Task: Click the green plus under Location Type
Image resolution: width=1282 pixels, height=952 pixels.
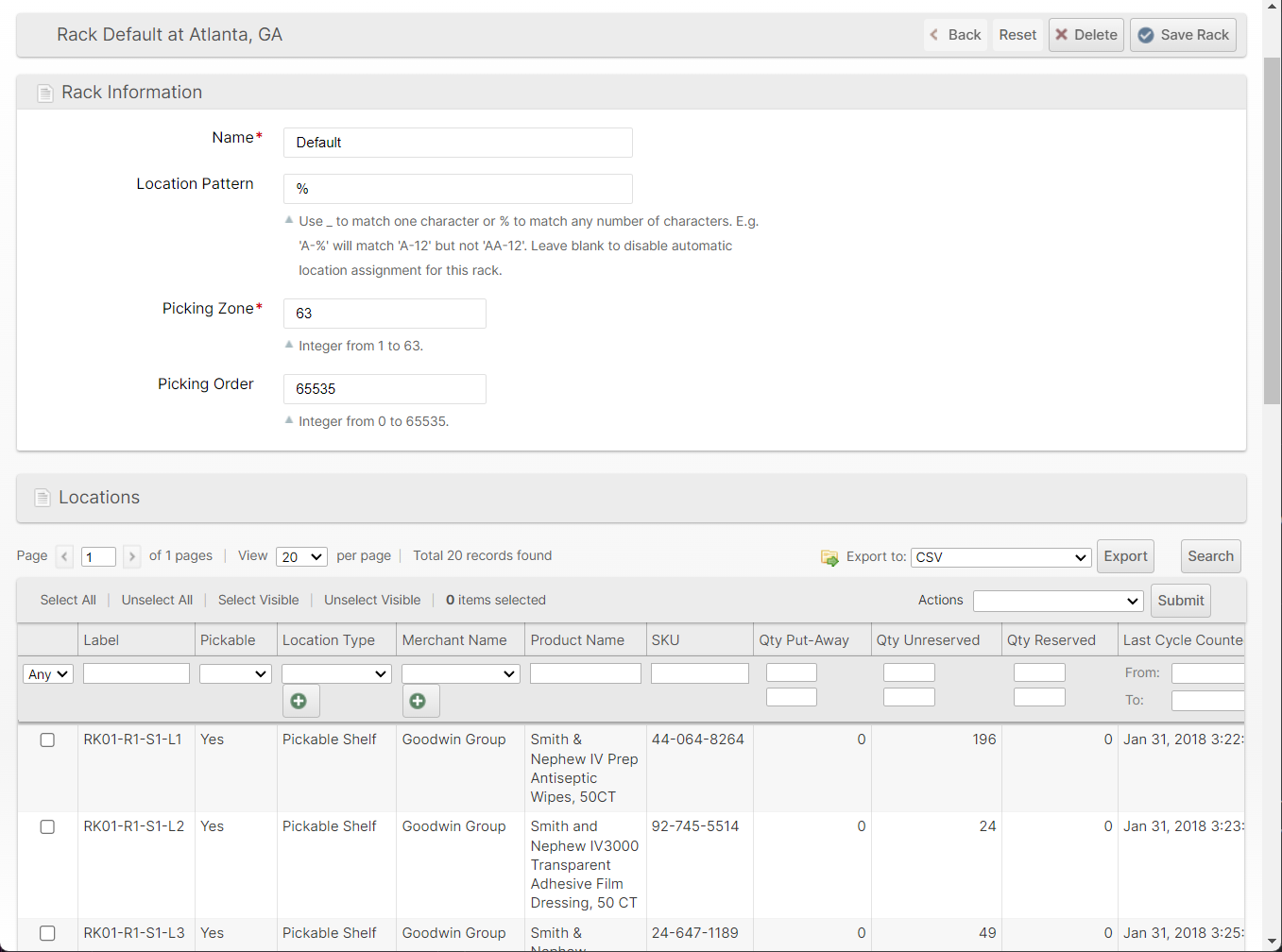Action: [299, 701]
